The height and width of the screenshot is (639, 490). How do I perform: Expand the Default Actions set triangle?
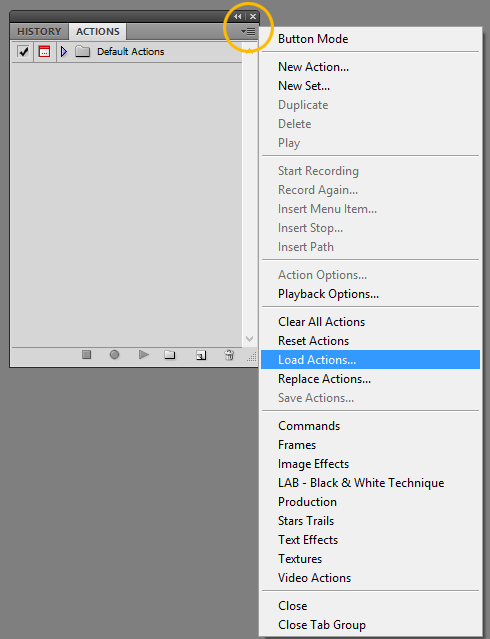pos(64,52)
